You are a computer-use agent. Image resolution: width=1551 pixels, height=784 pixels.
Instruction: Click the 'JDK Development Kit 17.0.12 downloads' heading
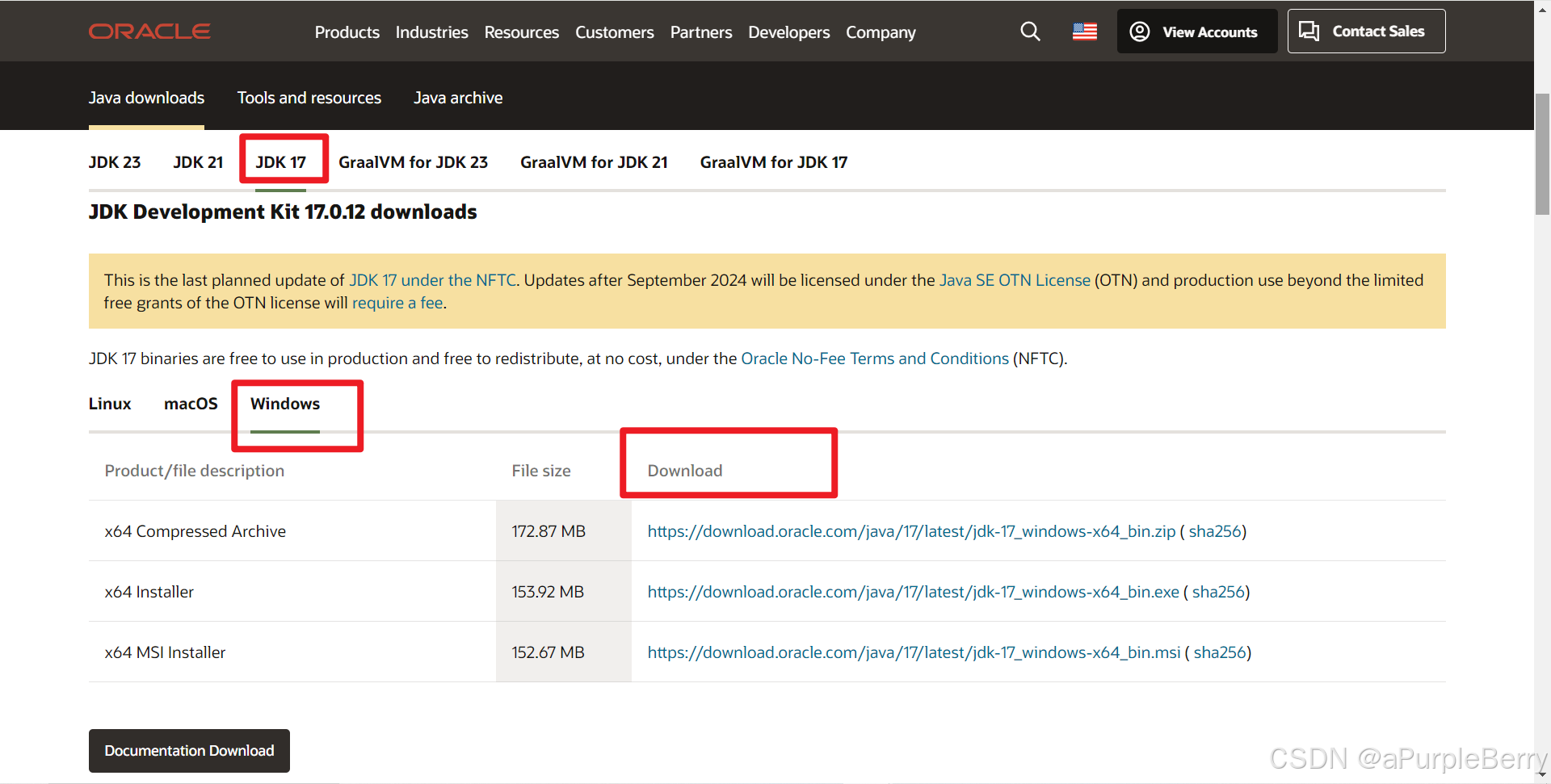tap(283, 212)
